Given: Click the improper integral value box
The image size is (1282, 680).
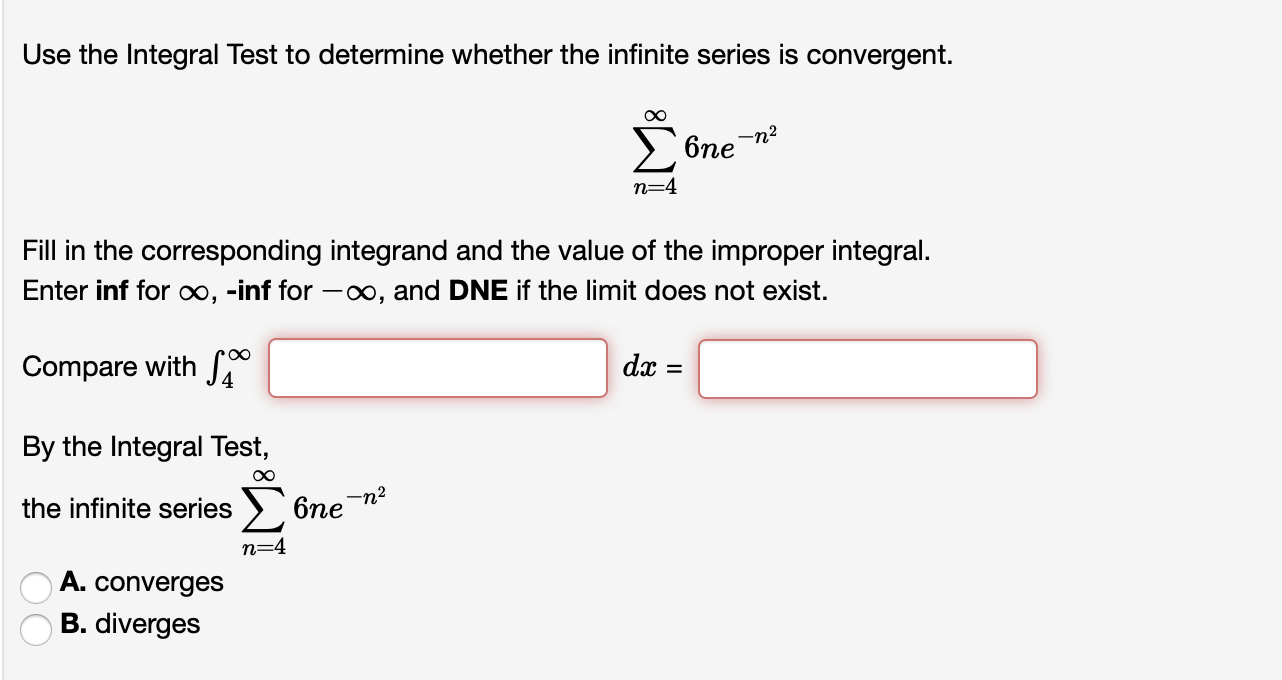Looking at the screenshot, I should [868, 368].
